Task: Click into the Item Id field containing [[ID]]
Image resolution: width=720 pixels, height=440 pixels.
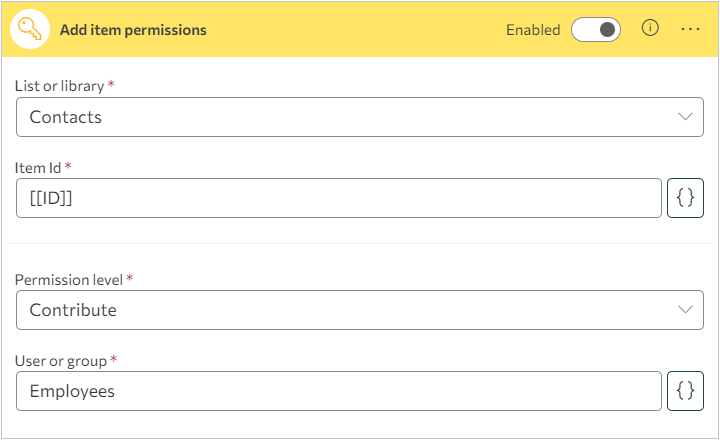Action: click(339, 198)
